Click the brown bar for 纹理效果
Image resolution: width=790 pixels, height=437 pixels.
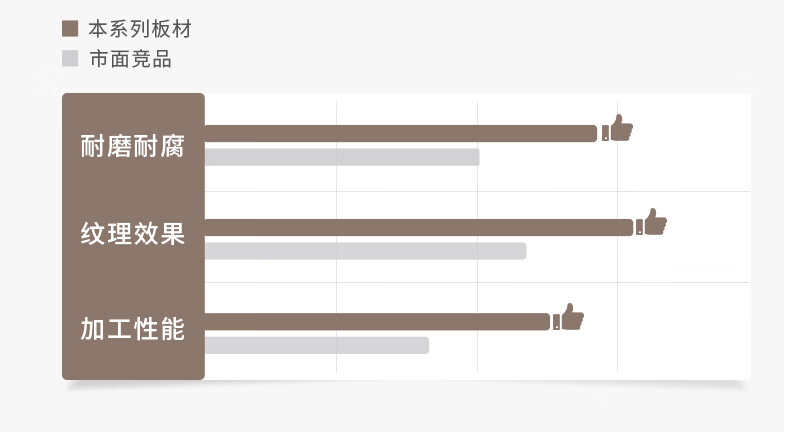point(418,227)
